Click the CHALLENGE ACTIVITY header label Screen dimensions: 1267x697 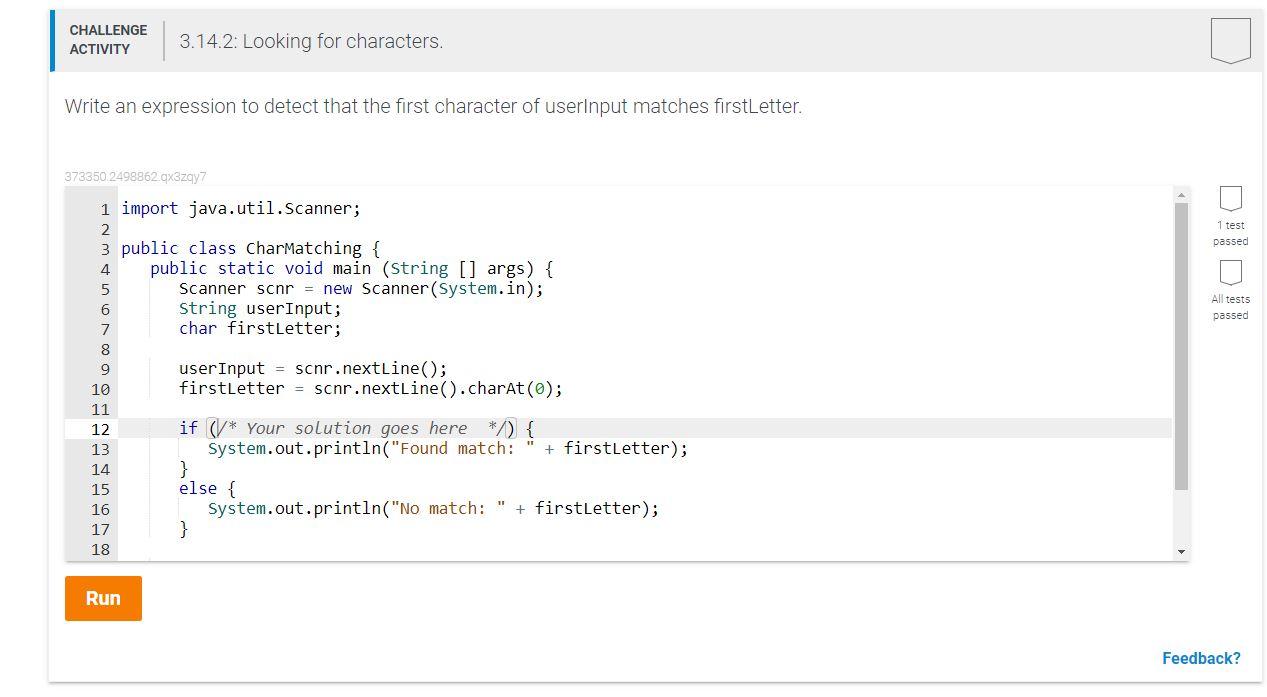(x=107, y=40)
